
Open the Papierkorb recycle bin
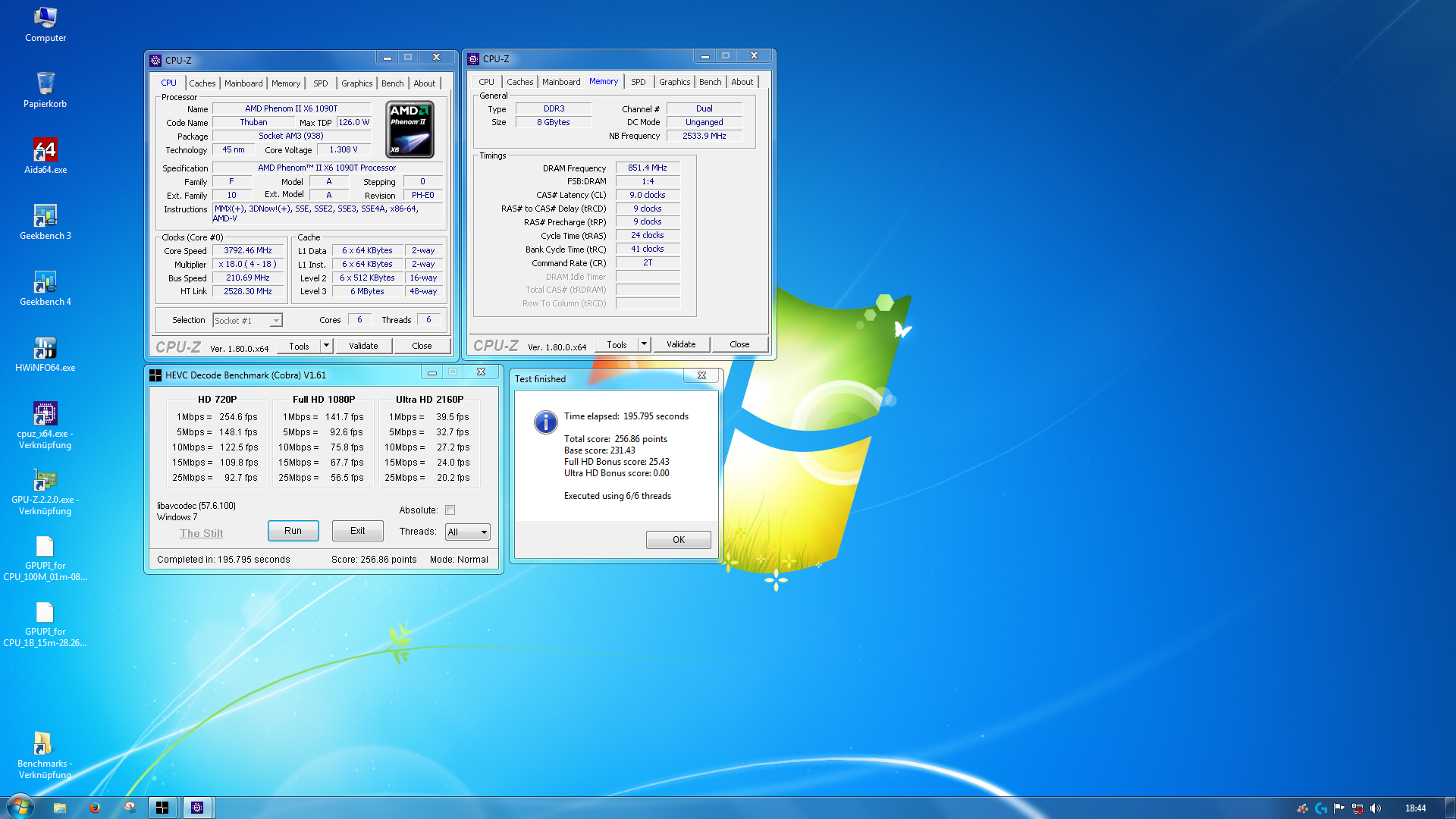pos(45,89)
